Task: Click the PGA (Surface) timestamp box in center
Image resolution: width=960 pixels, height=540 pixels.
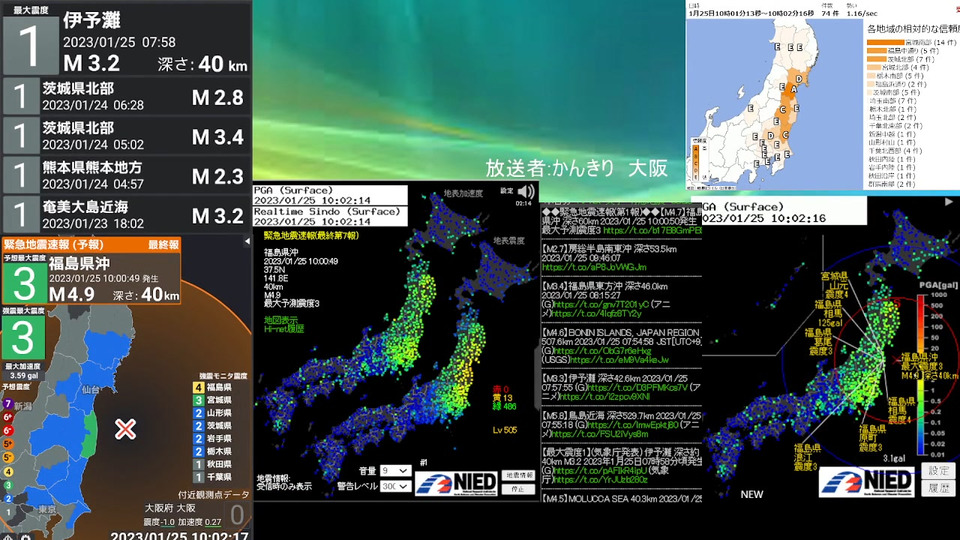Action: coord(330,195)
